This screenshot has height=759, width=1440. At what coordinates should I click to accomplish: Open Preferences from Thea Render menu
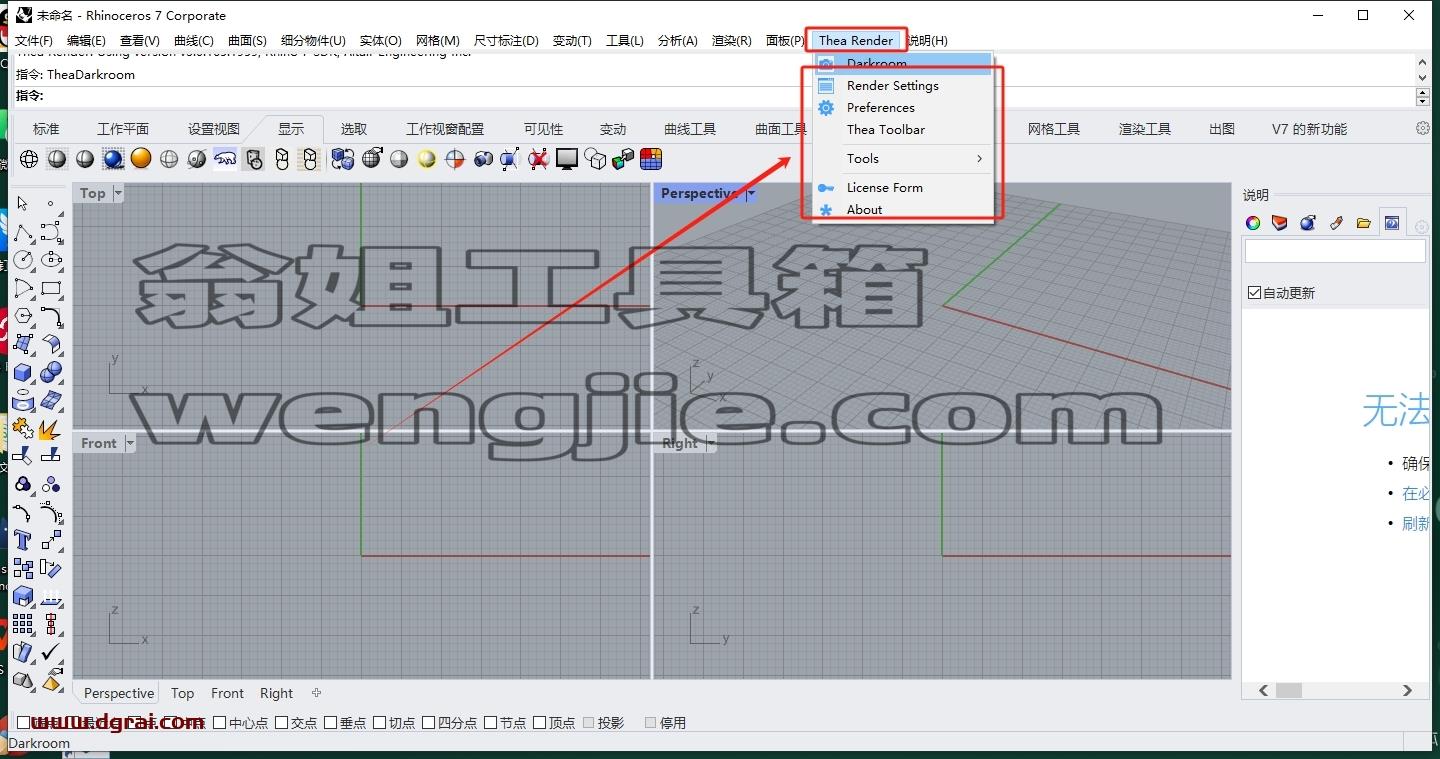pyautogui.click(x=902, y=108)
